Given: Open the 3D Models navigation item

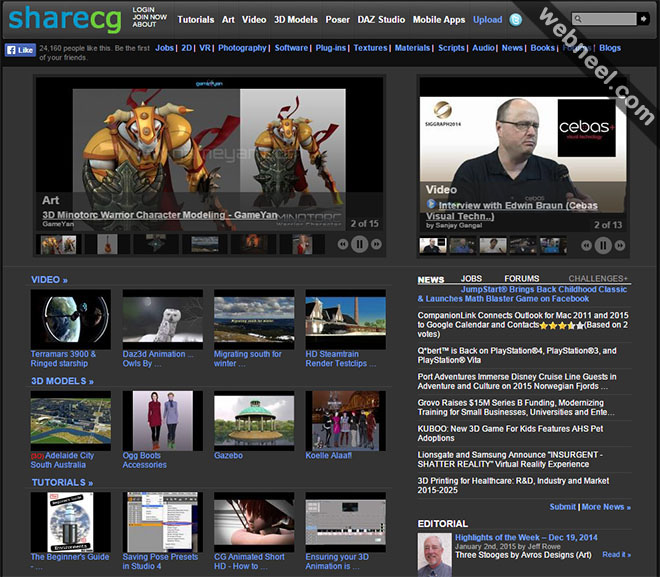Looking at the screenshot, I should (295, 20).
